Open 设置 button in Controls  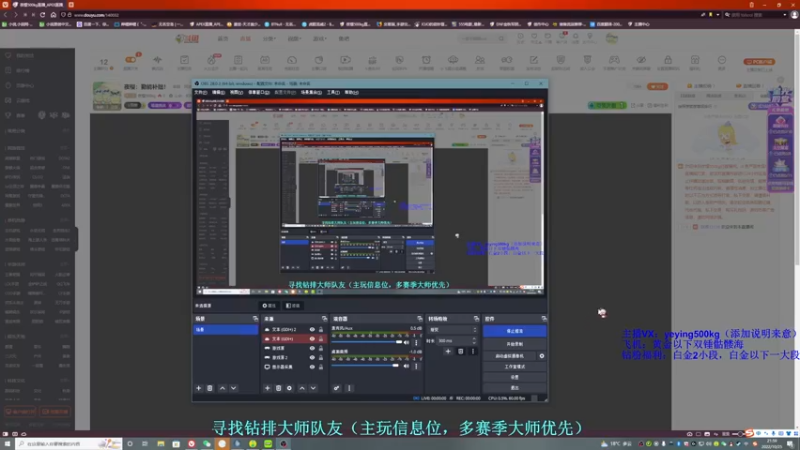click(x=514, y=378)
